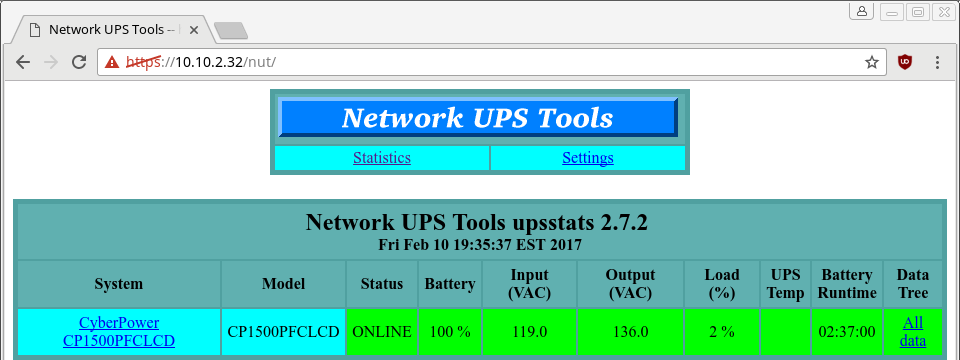Click the Battery Runtime column header

(847, 284)
